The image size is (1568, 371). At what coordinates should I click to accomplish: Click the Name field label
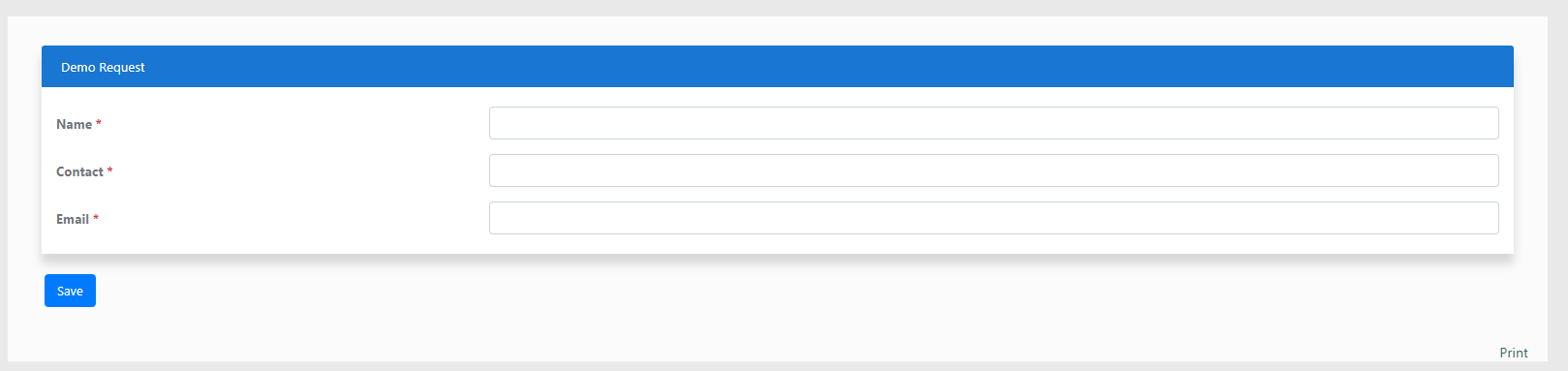[x=74, y=124]
